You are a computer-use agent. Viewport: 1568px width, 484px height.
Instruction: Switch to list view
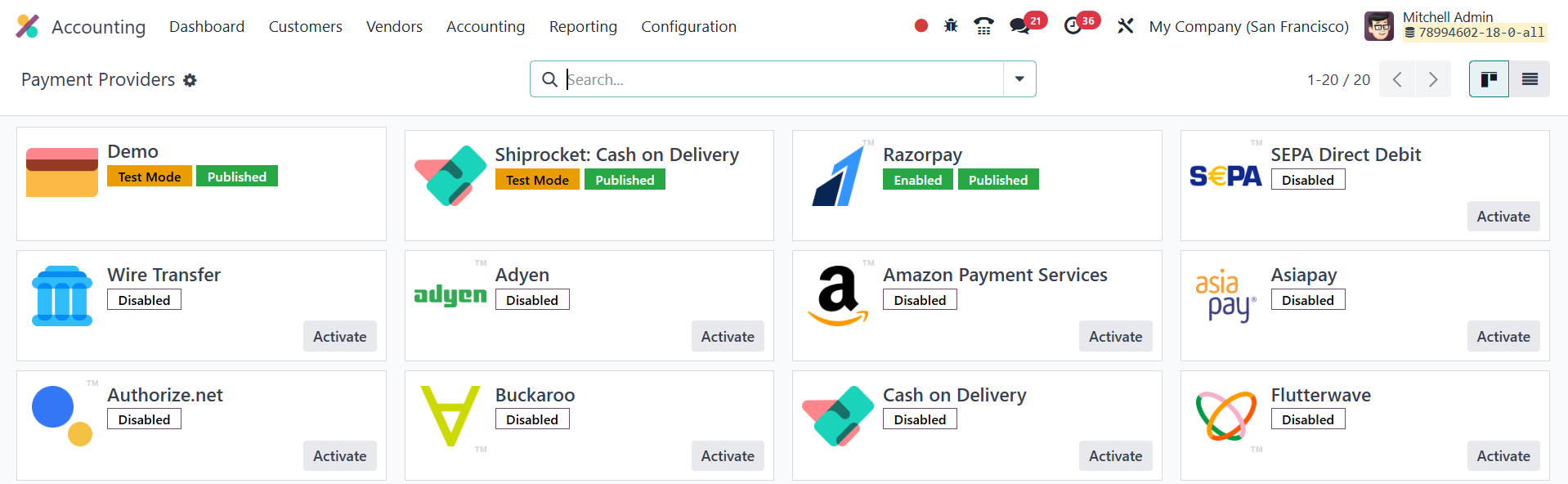click(1530, 79)
